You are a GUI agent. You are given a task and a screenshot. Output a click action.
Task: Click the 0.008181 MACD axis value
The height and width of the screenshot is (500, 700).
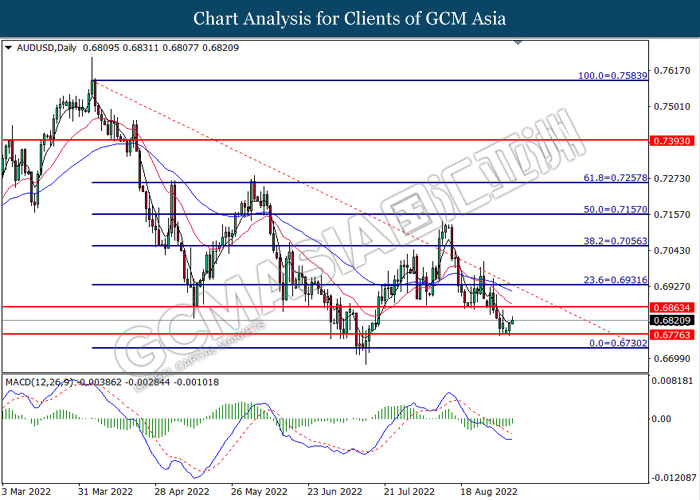click(673, 381)
